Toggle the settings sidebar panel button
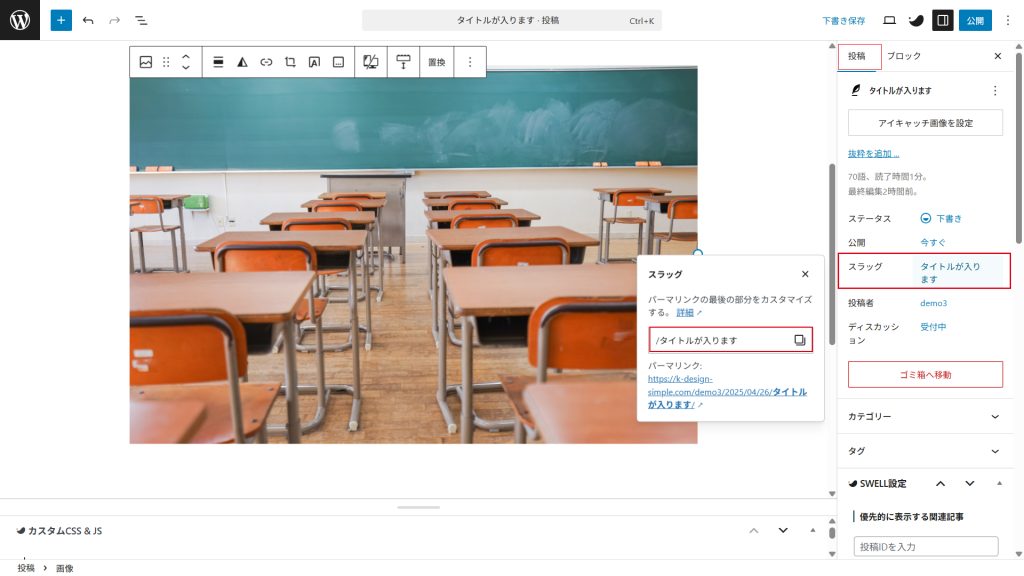 coord(942,20)
